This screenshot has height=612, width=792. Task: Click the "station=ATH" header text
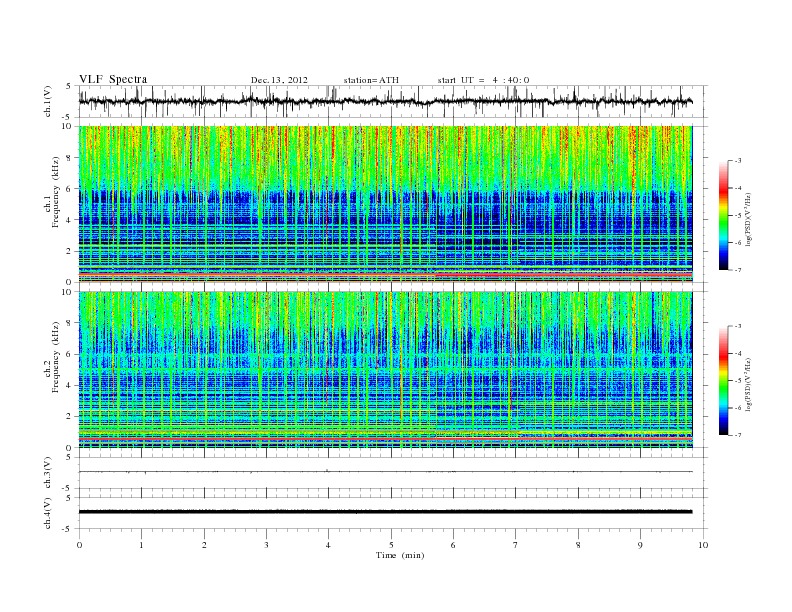pyautogui.click(x=371, y=80)
